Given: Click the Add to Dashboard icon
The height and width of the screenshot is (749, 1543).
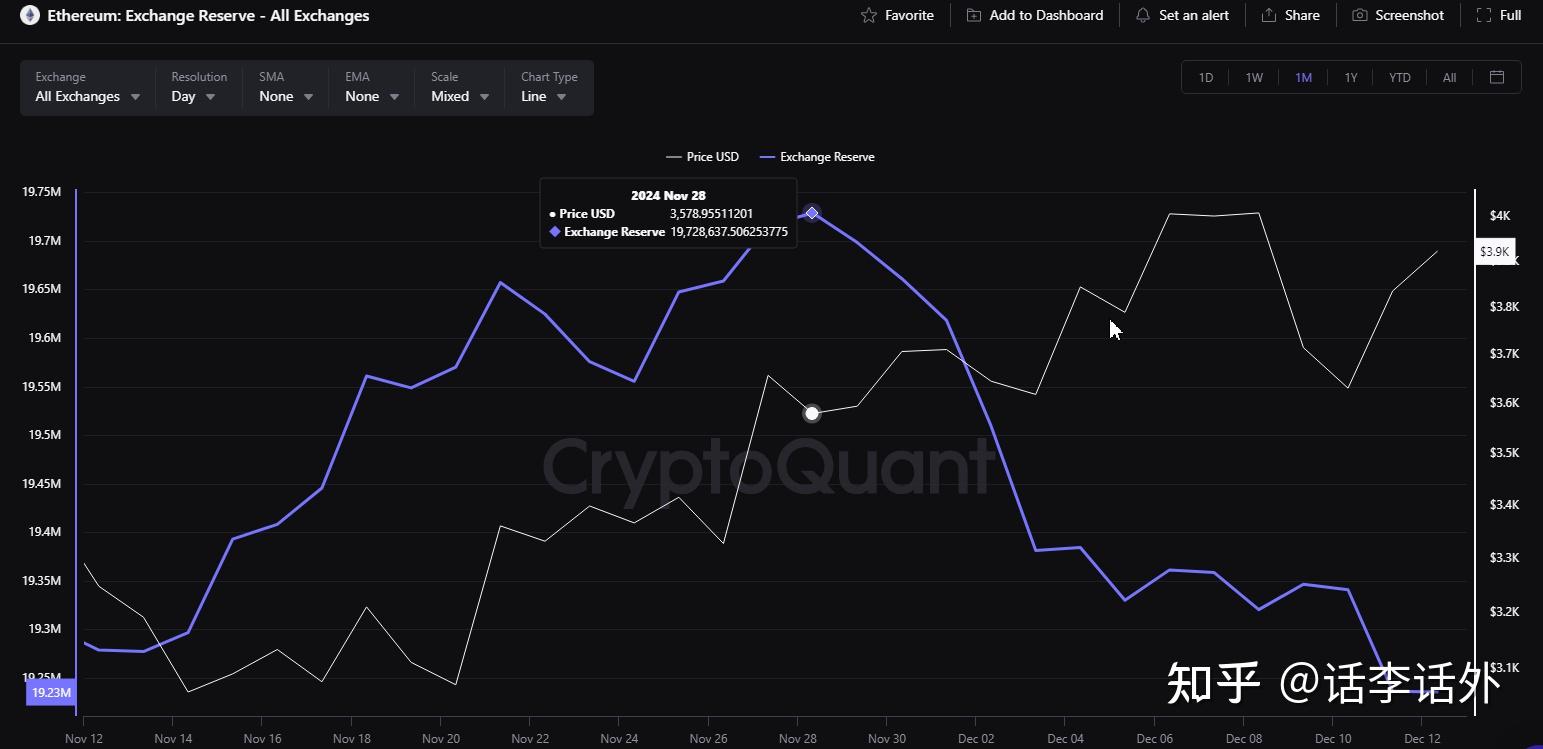Looking at the screenshot, I should (974, 15).
